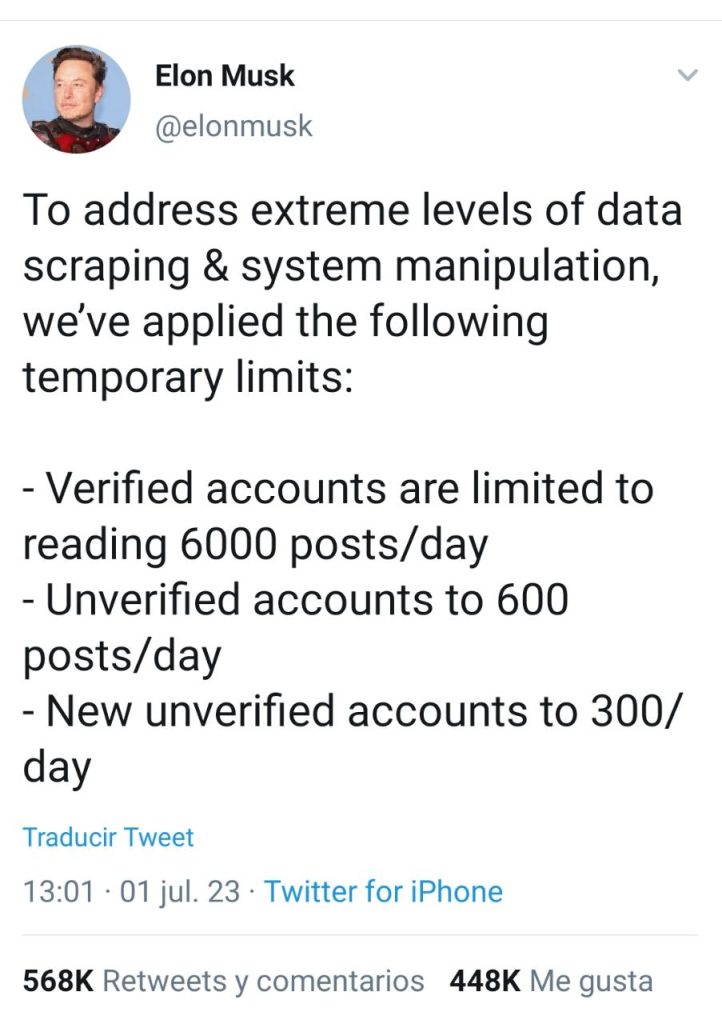This screenshot has width=722, height=1024.
Task: Click the "Verified accounts are limited" line
Action: click(x=337, y=489)
